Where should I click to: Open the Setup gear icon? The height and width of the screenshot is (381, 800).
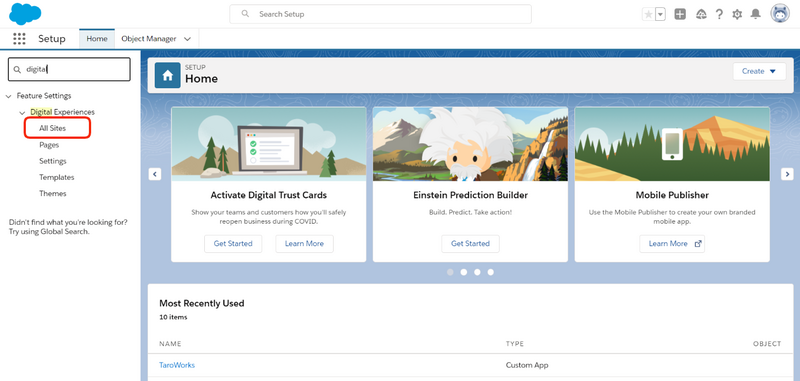pyautogui.click(x=737, y=14)
